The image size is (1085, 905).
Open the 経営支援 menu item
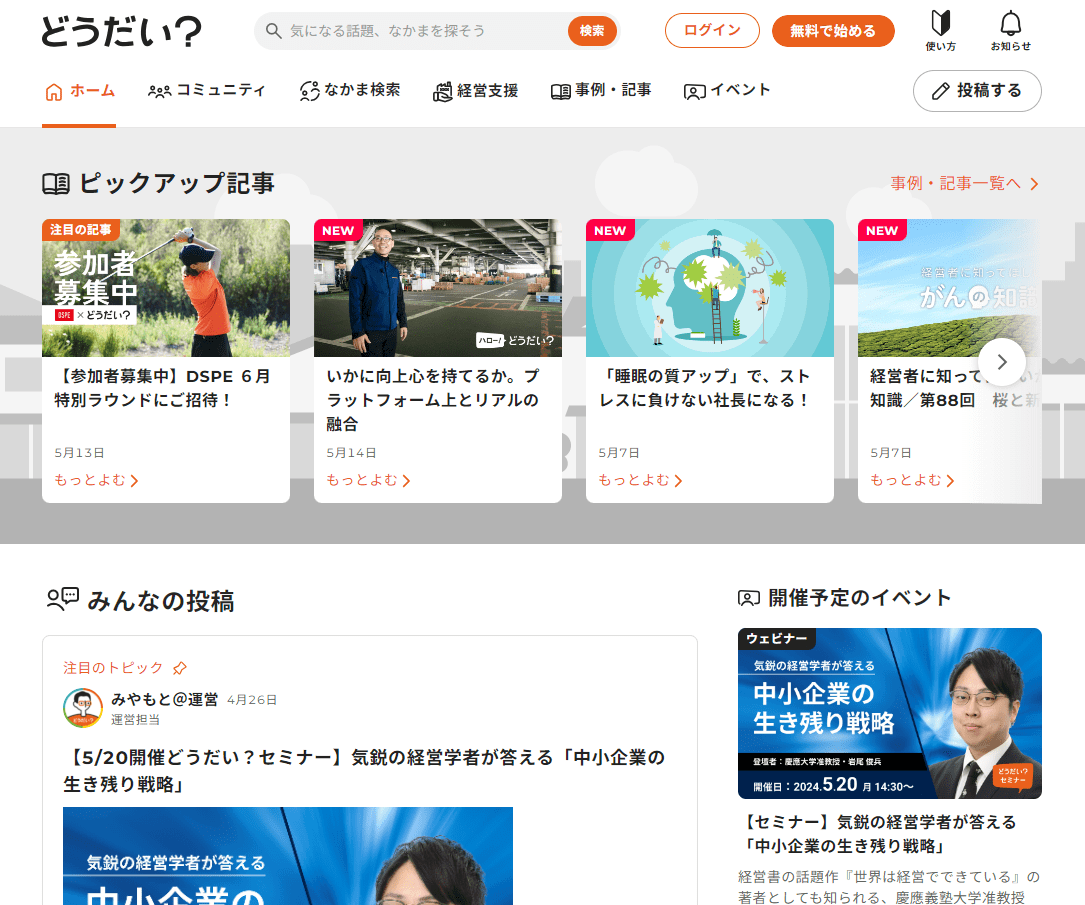(476, 91)
